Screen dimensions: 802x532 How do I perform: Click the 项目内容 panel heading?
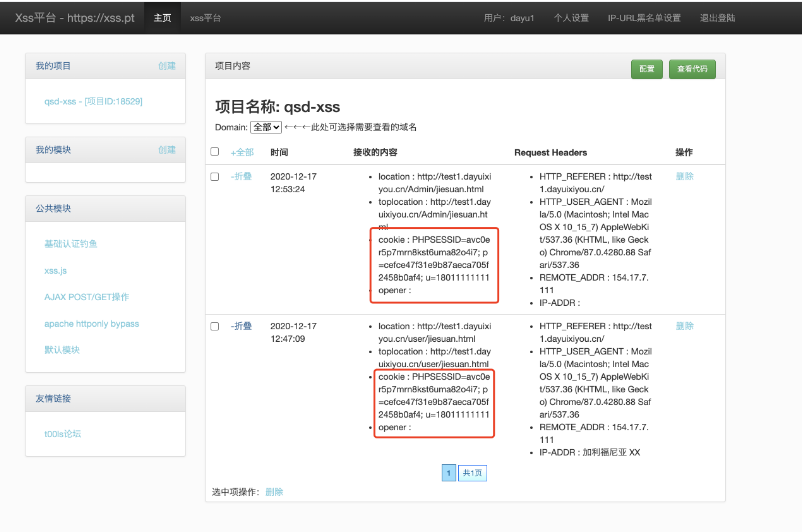(233, 66)
